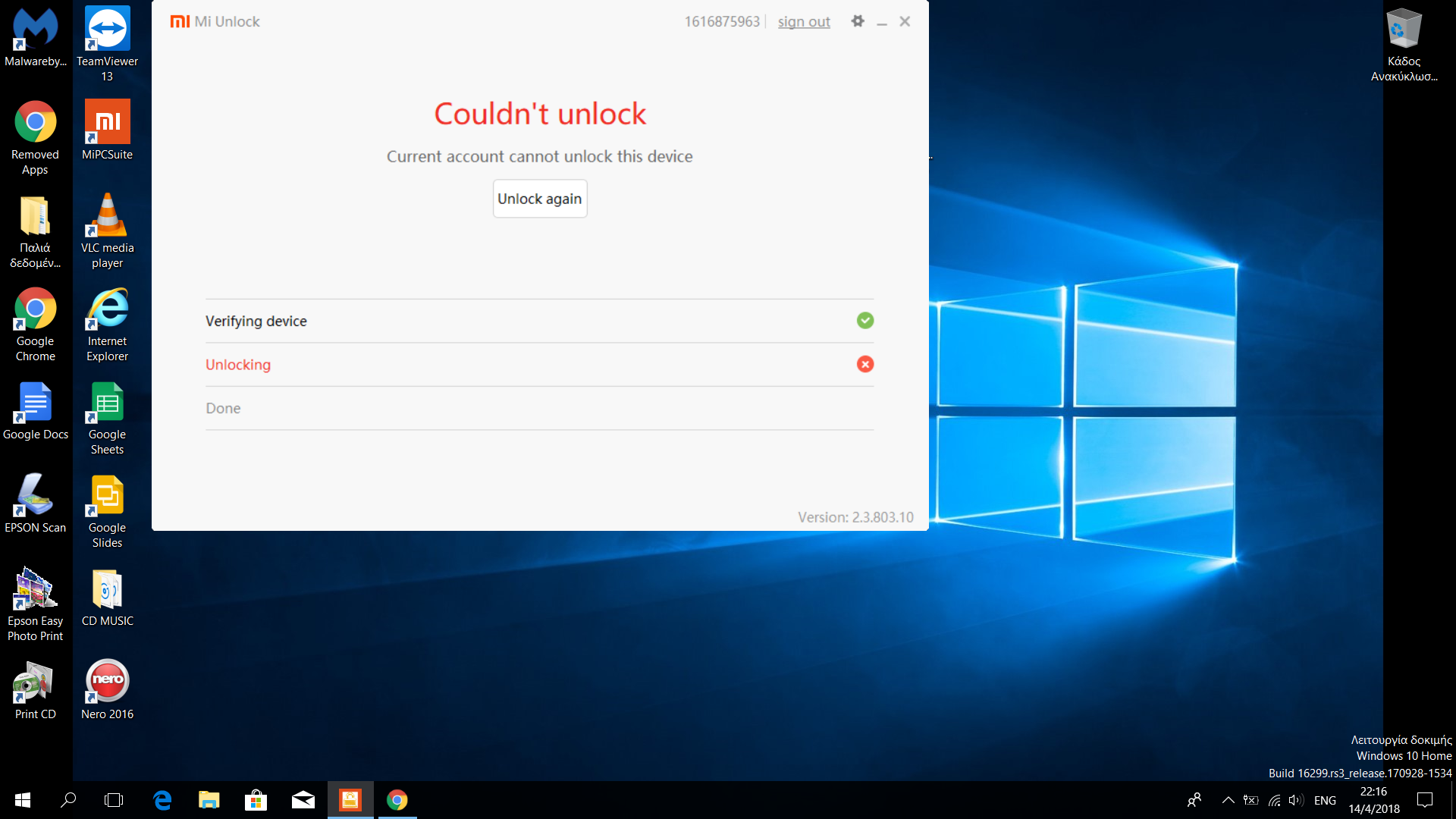Open Chrome from the taskbar
The image size is (1456, 819).
397,800
